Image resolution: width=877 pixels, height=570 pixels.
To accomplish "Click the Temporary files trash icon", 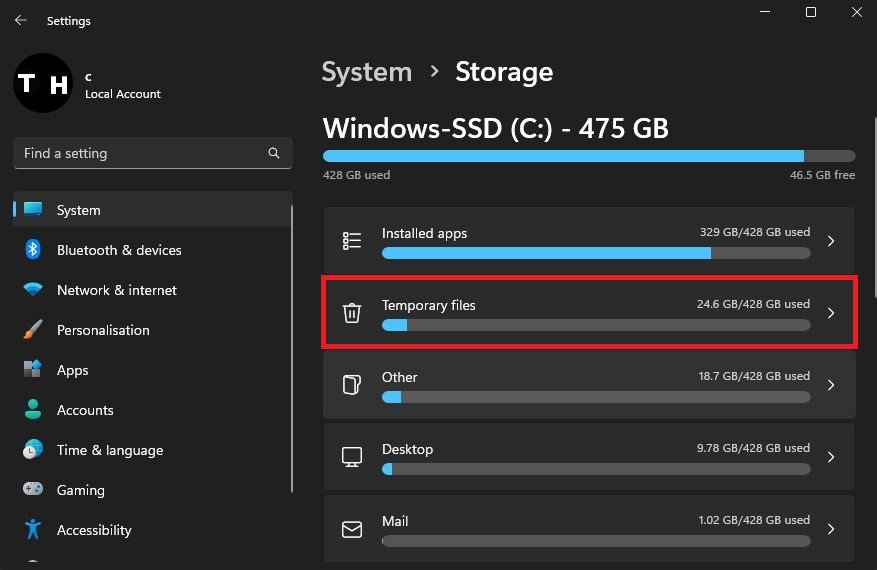I will pos(352,313).
